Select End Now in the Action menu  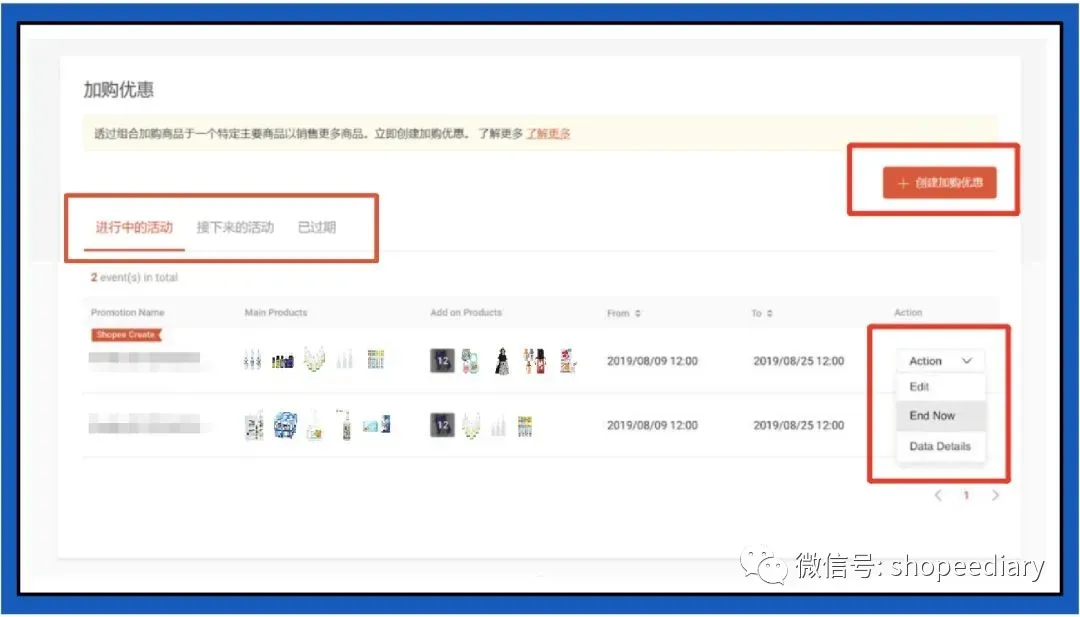coord(932,416)
